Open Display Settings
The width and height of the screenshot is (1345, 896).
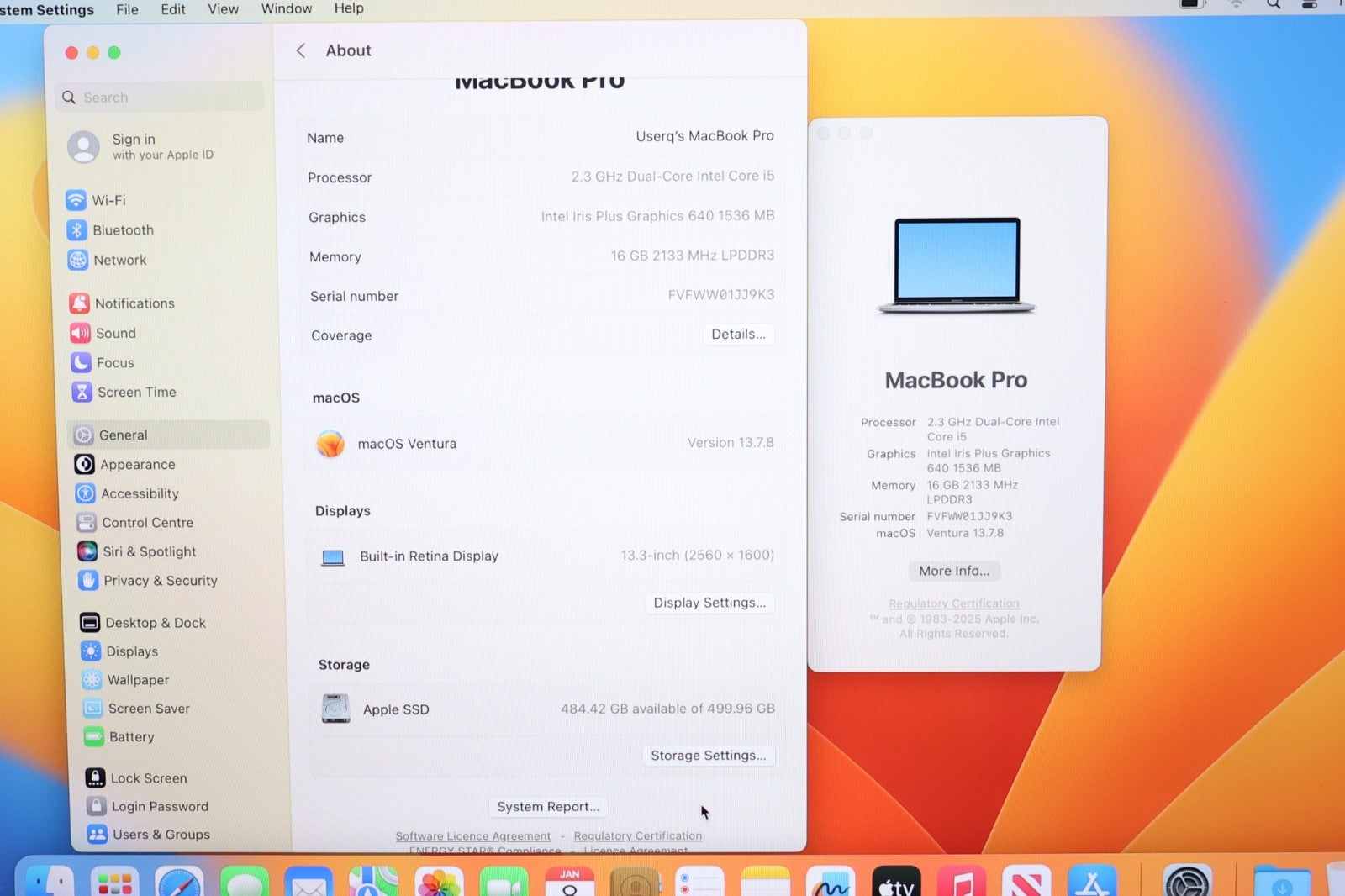coord(709,603)
